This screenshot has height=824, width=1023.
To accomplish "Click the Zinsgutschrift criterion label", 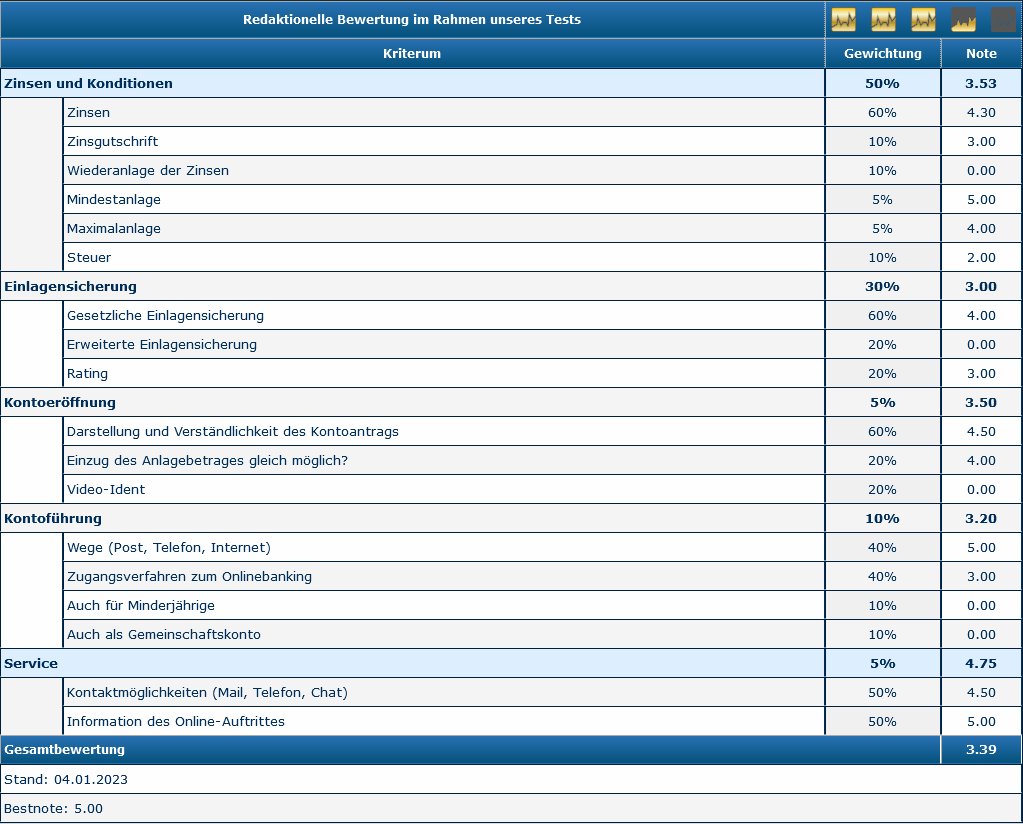I will coord(112,142).
